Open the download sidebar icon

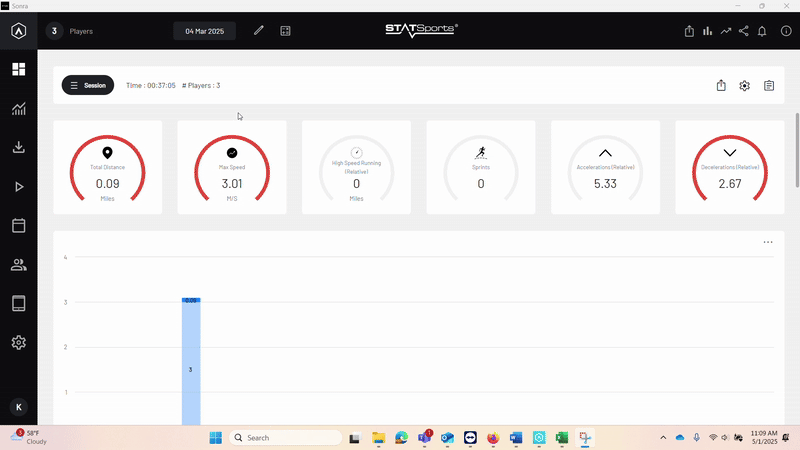point(18,147)
